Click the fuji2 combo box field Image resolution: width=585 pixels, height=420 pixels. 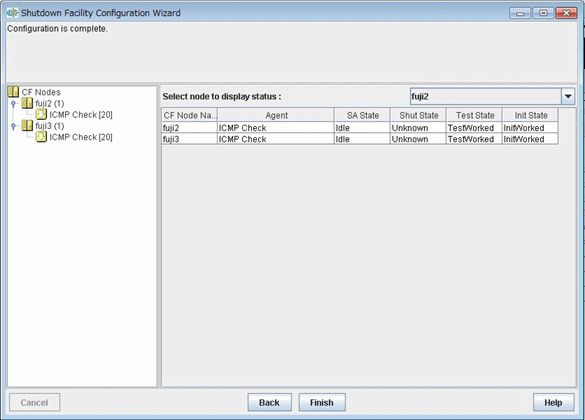pyautogui.click(x=486, y=96)
